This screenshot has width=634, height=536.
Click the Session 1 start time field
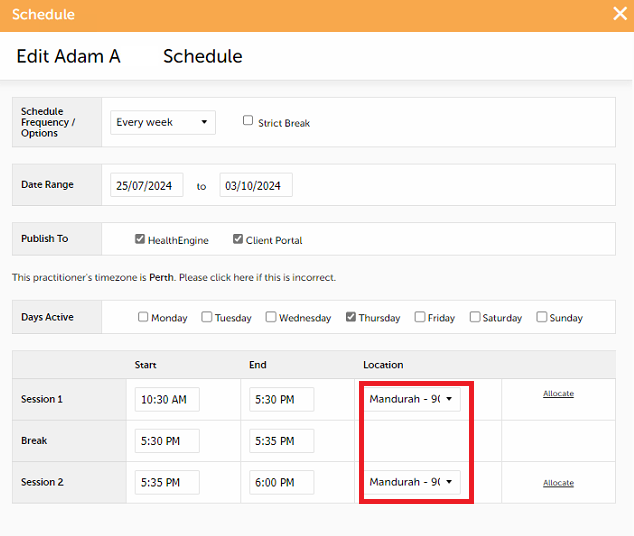[167, 399]
